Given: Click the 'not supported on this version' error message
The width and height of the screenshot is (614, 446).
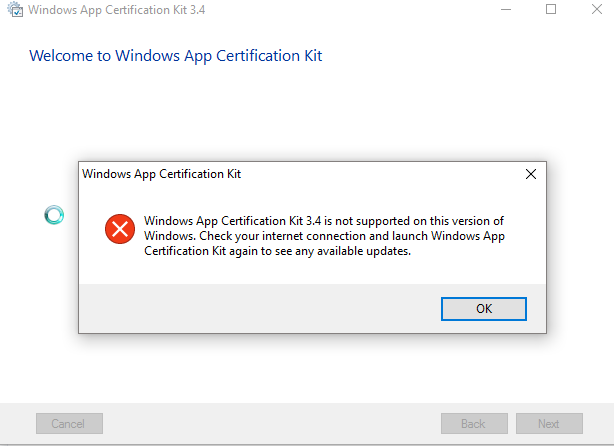Looking at the screenshot, I should (x=324, y=236).
